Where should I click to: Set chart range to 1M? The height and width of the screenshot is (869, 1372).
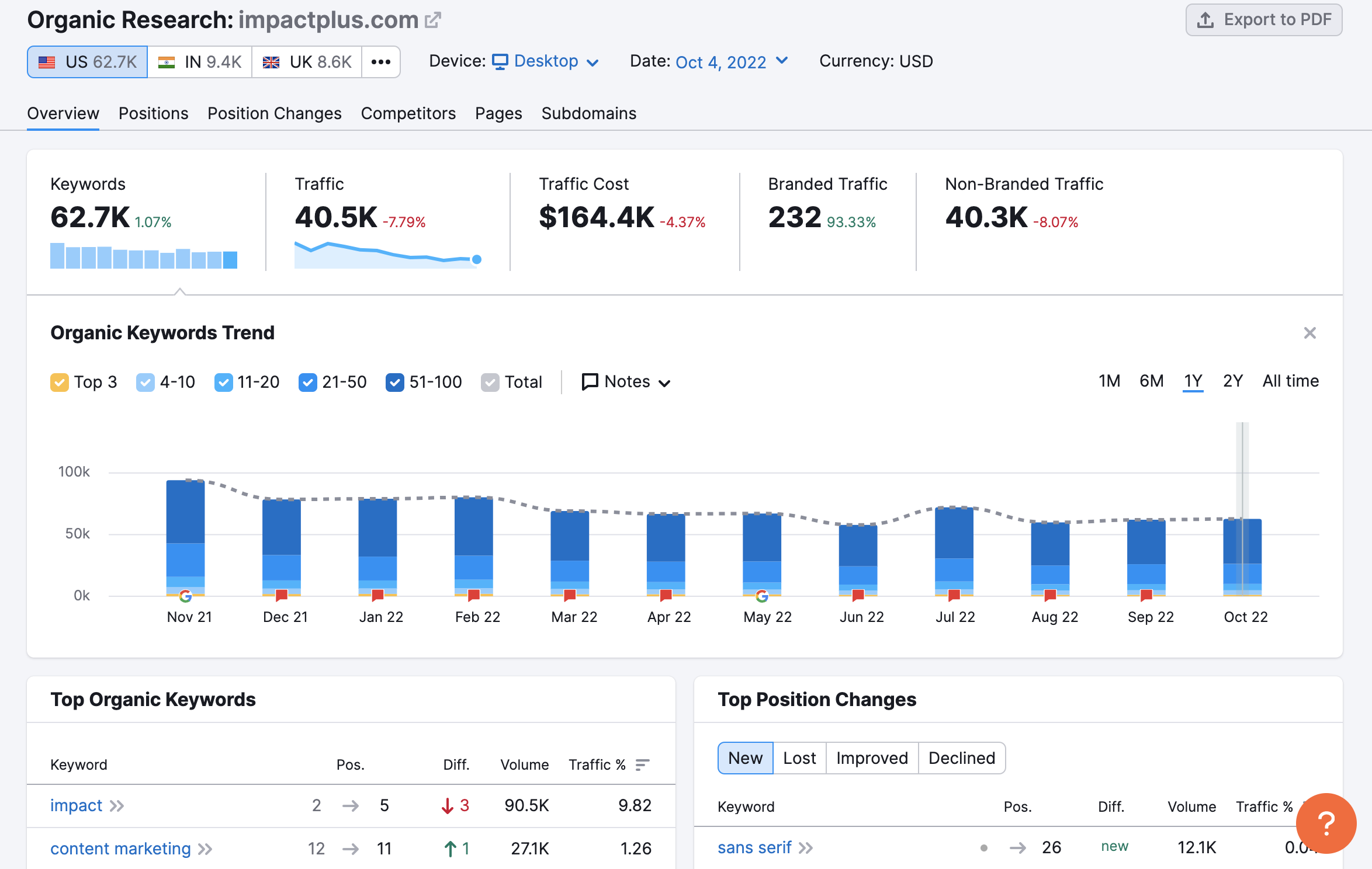click(x=1109, y=381)
